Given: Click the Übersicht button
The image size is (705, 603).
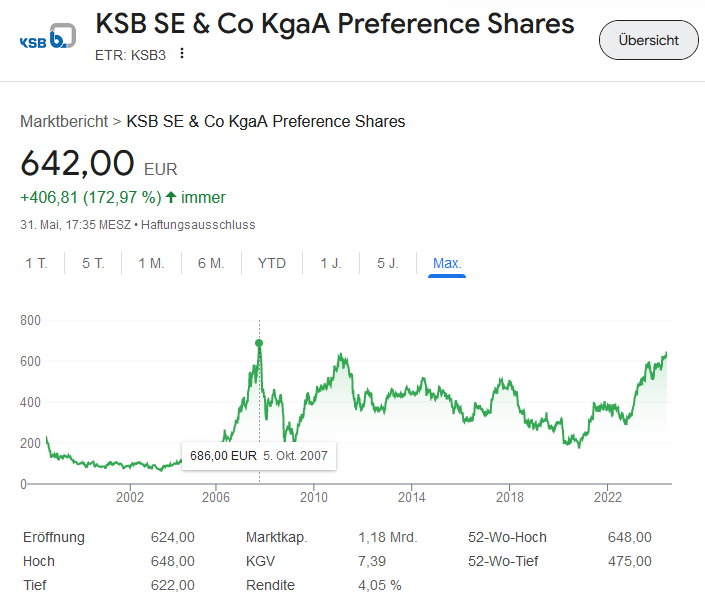Looking at the screenshot, I should pos(648,40).
